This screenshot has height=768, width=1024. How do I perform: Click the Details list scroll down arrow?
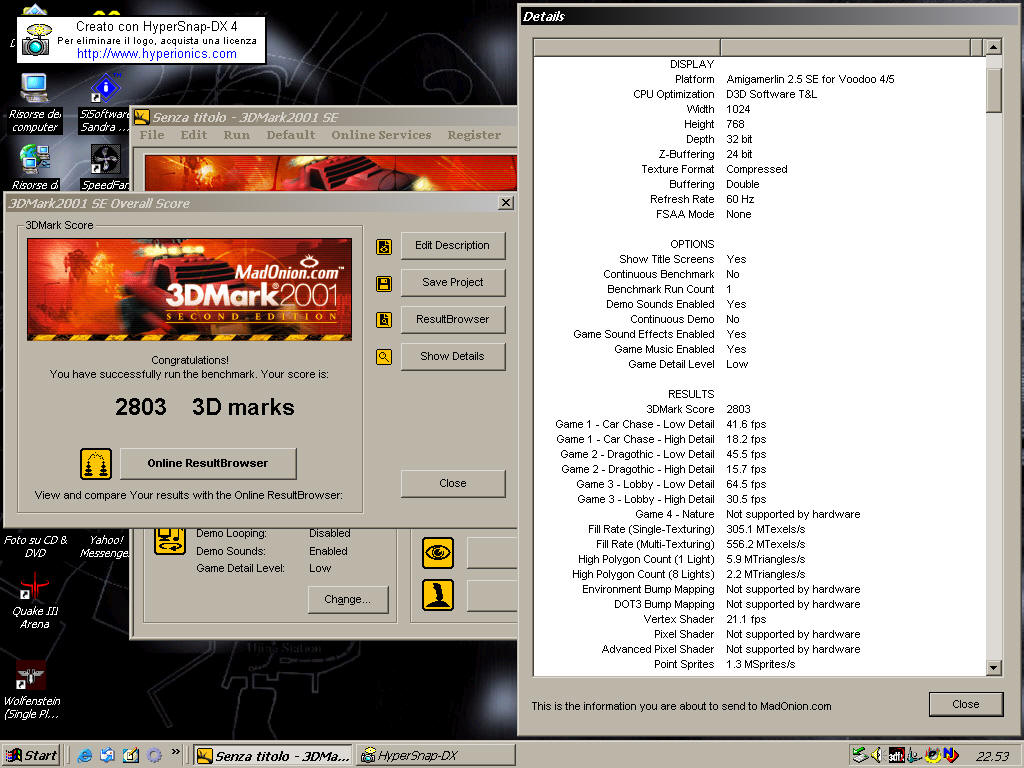click(993, 667)
